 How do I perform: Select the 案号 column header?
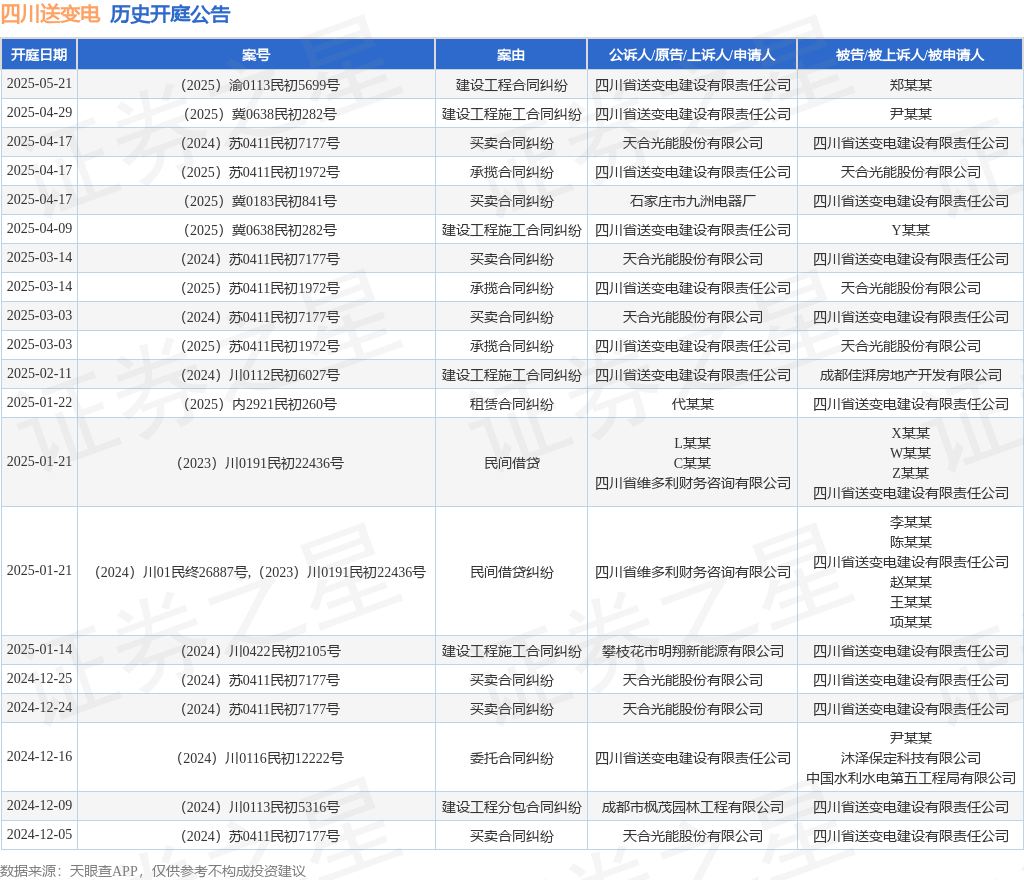tap(256, 55)
